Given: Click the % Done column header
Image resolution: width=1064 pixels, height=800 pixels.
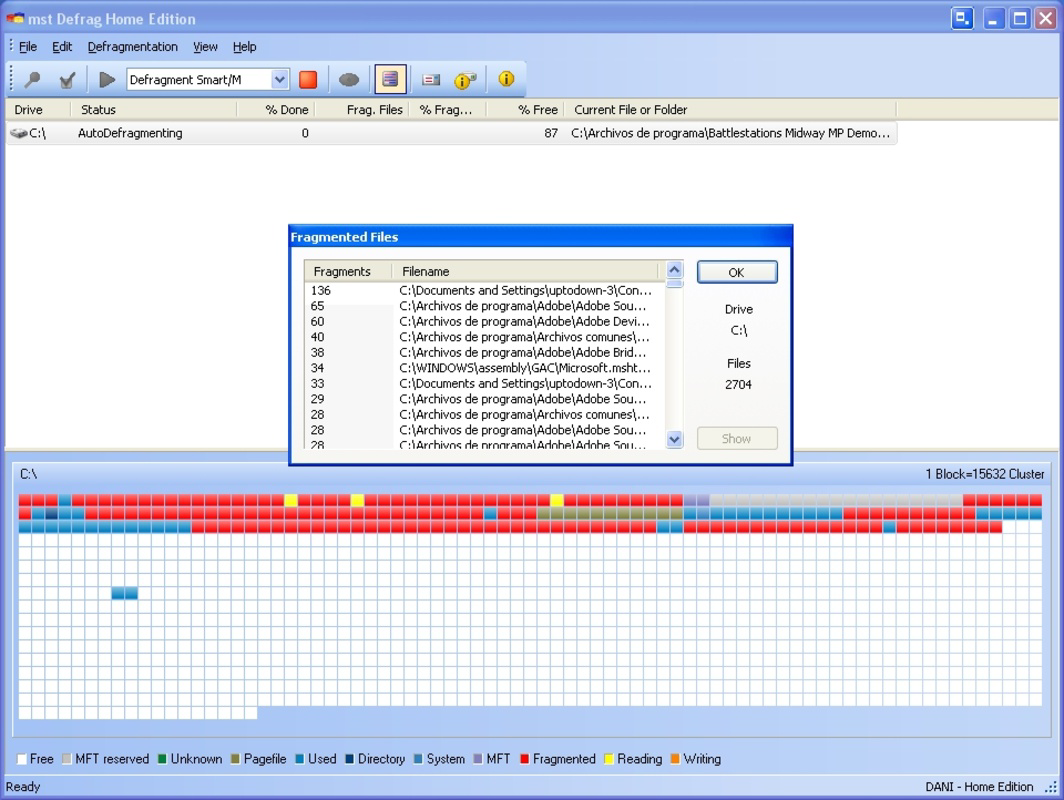Looking at the screenshot, I should click(x=276, y=110).
